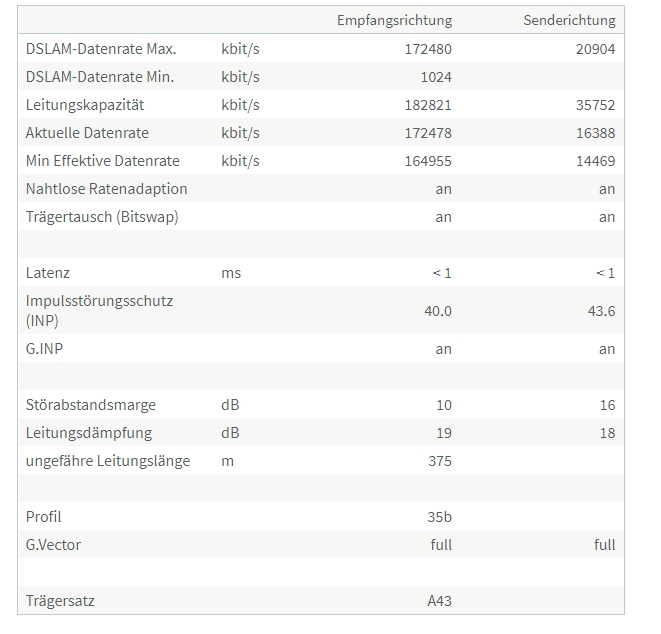Click the Leitungskapazität row label

(85, 105)
